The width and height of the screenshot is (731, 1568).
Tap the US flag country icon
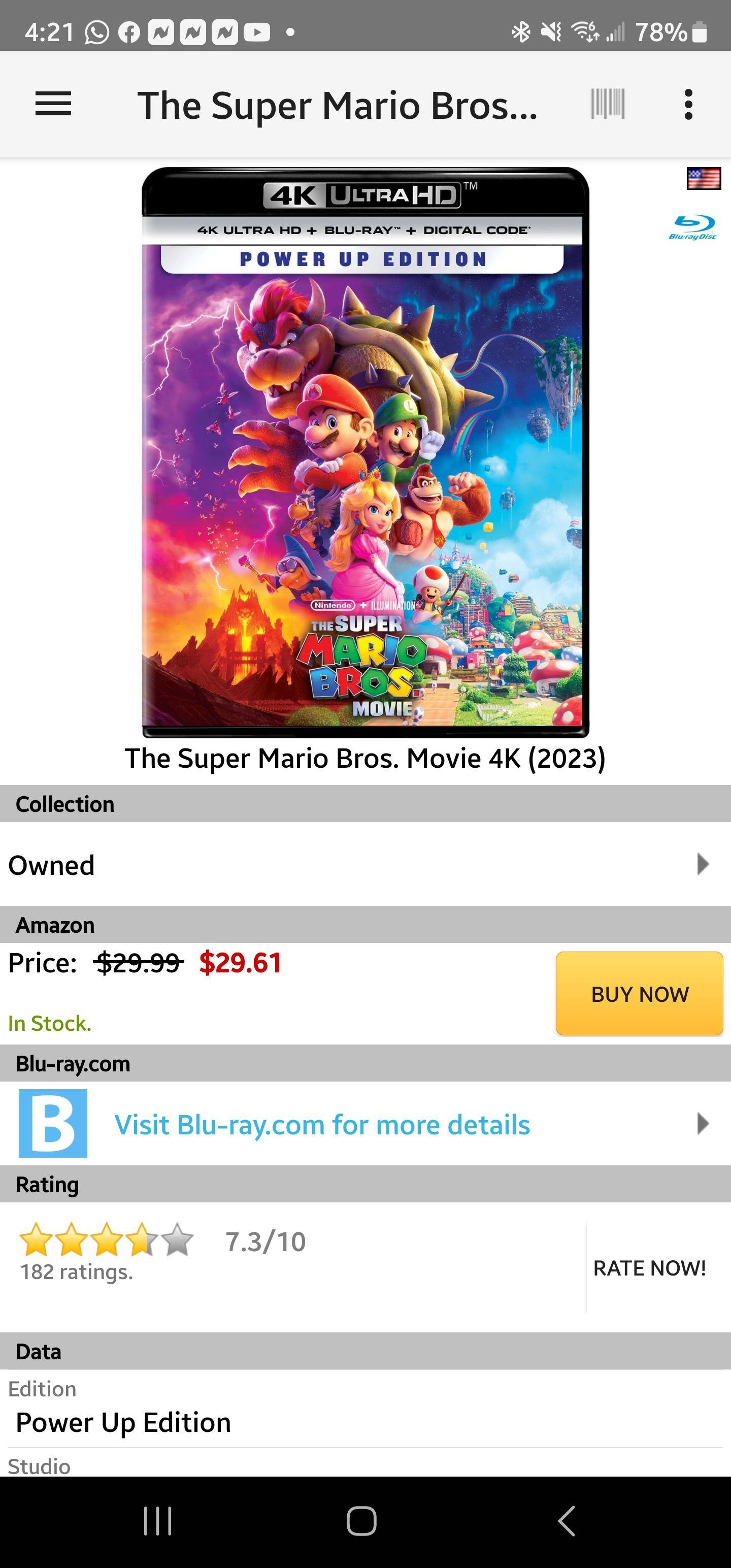704,178
